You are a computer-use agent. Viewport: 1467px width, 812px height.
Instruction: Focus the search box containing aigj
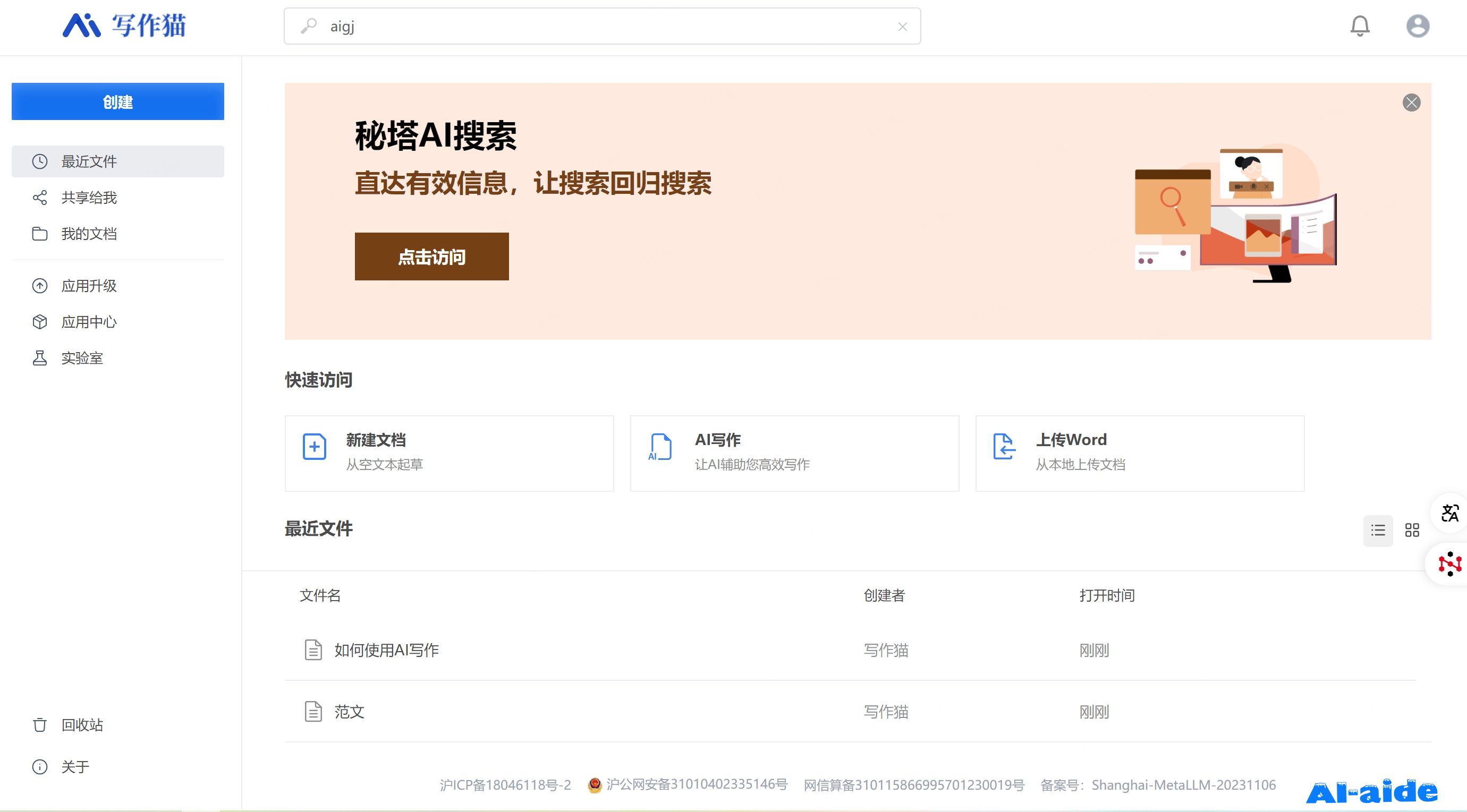(x=602, y=26)
